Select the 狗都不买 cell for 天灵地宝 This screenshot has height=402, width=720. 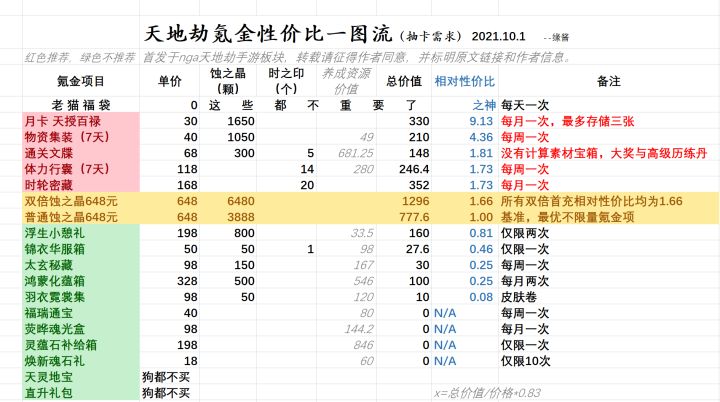pos(166,377)
